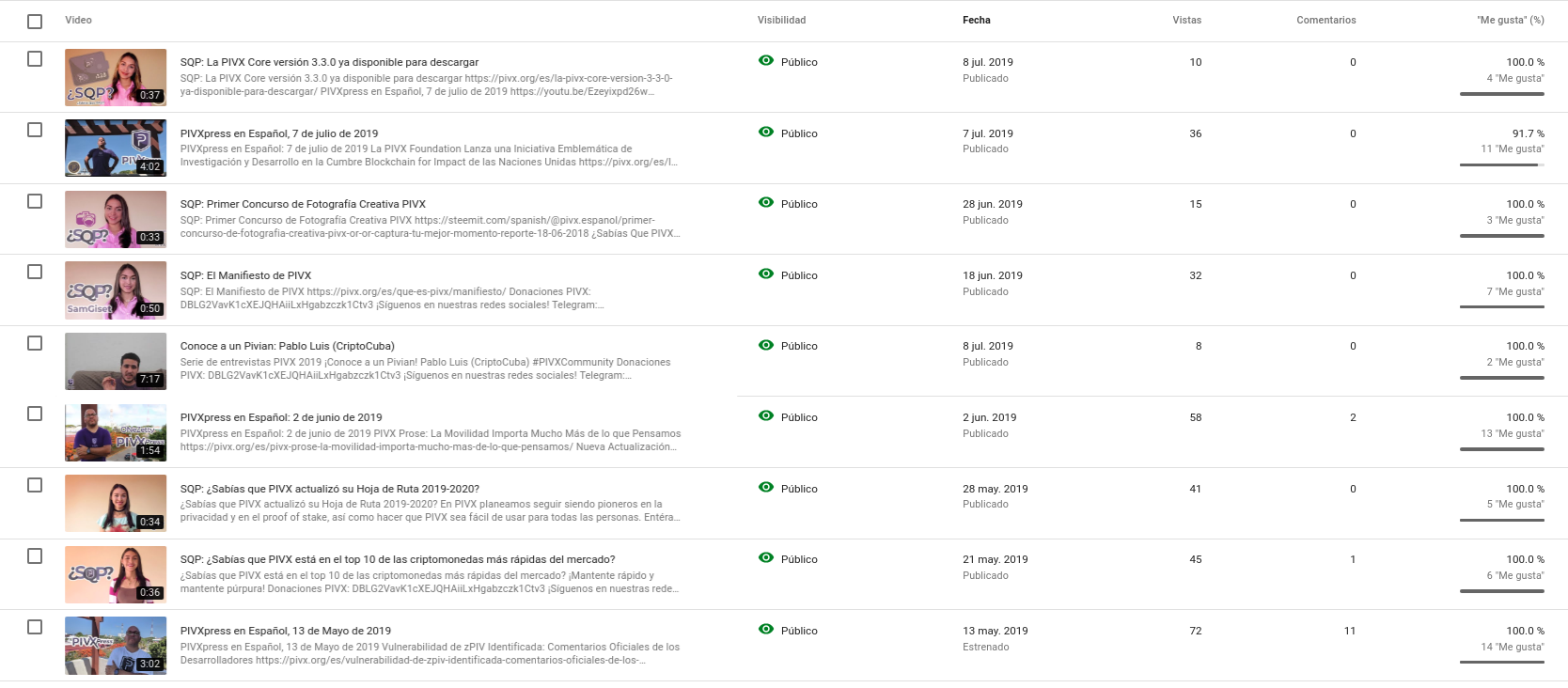Click the date 28 jun. 2019

[992, 204]
